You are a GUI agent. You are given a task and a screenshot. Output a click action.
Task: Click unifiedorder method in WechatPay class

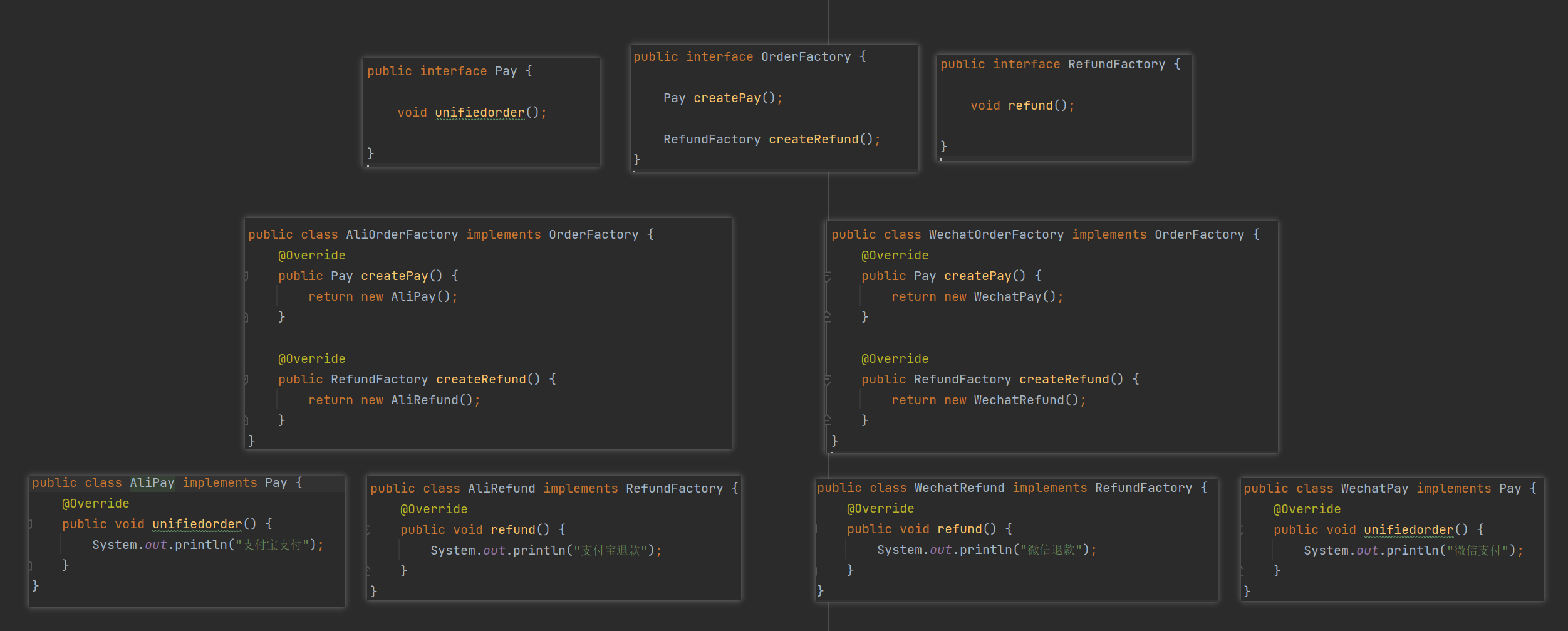1408,530
